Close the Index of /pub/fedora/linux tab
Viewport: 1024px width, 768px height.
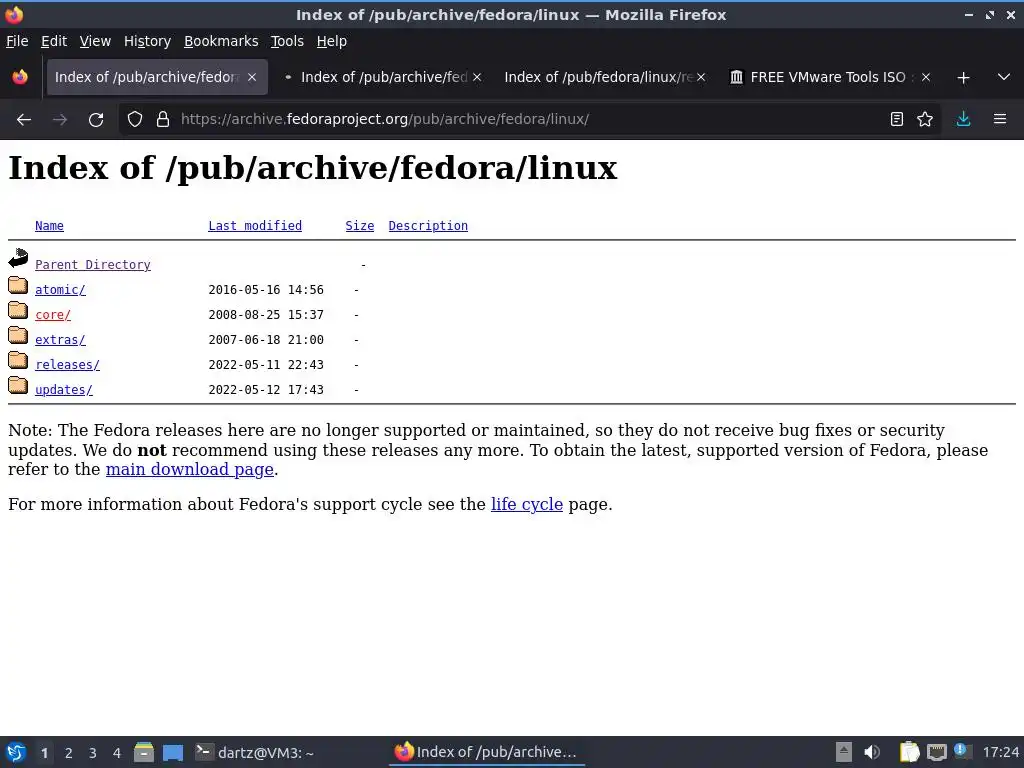[x=701, y=77]
